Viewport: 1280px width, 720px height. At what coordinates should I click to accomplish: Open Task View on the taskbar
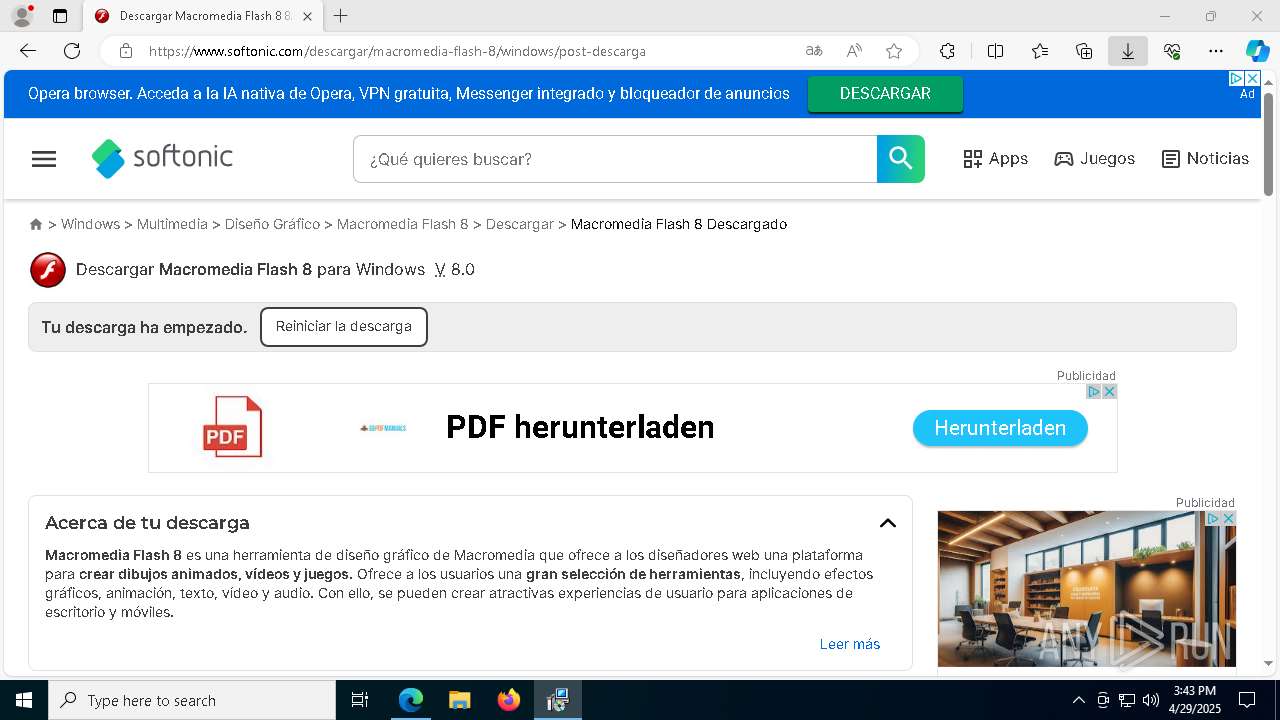pyautogui.click(x=360, y=700)
